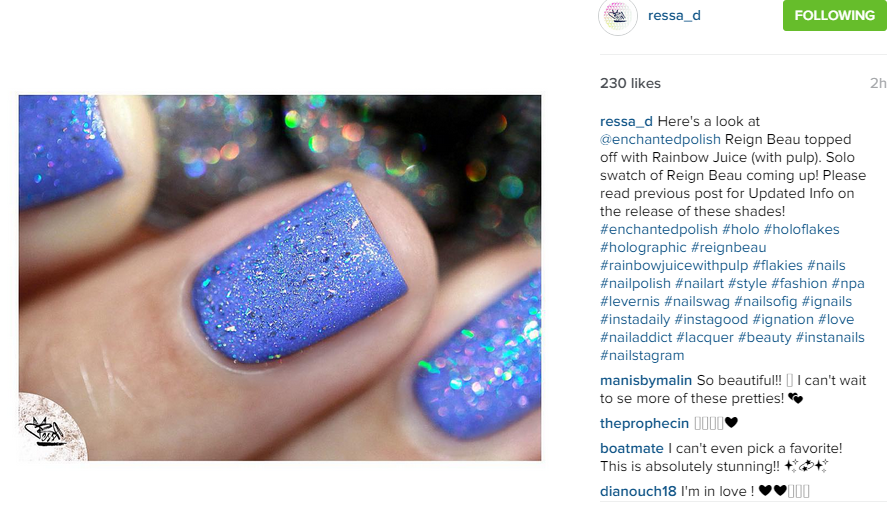Open the #reignbeau hashtag
Image resolution: width=887 pixels, height=509 pixels.
pos(729,247)
